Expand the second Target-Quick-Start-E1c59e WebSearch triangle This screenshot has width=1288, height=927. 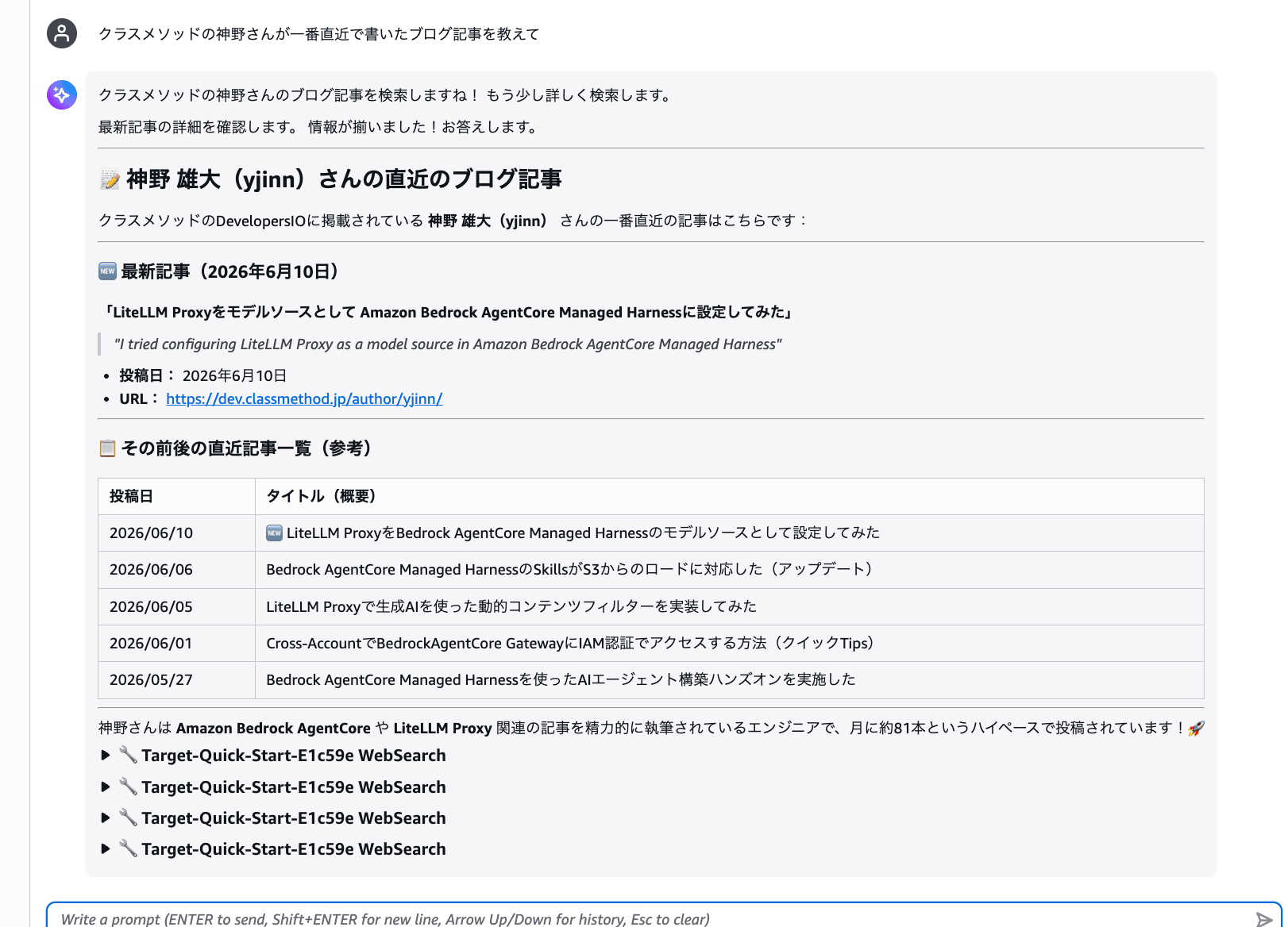[106, 787]
